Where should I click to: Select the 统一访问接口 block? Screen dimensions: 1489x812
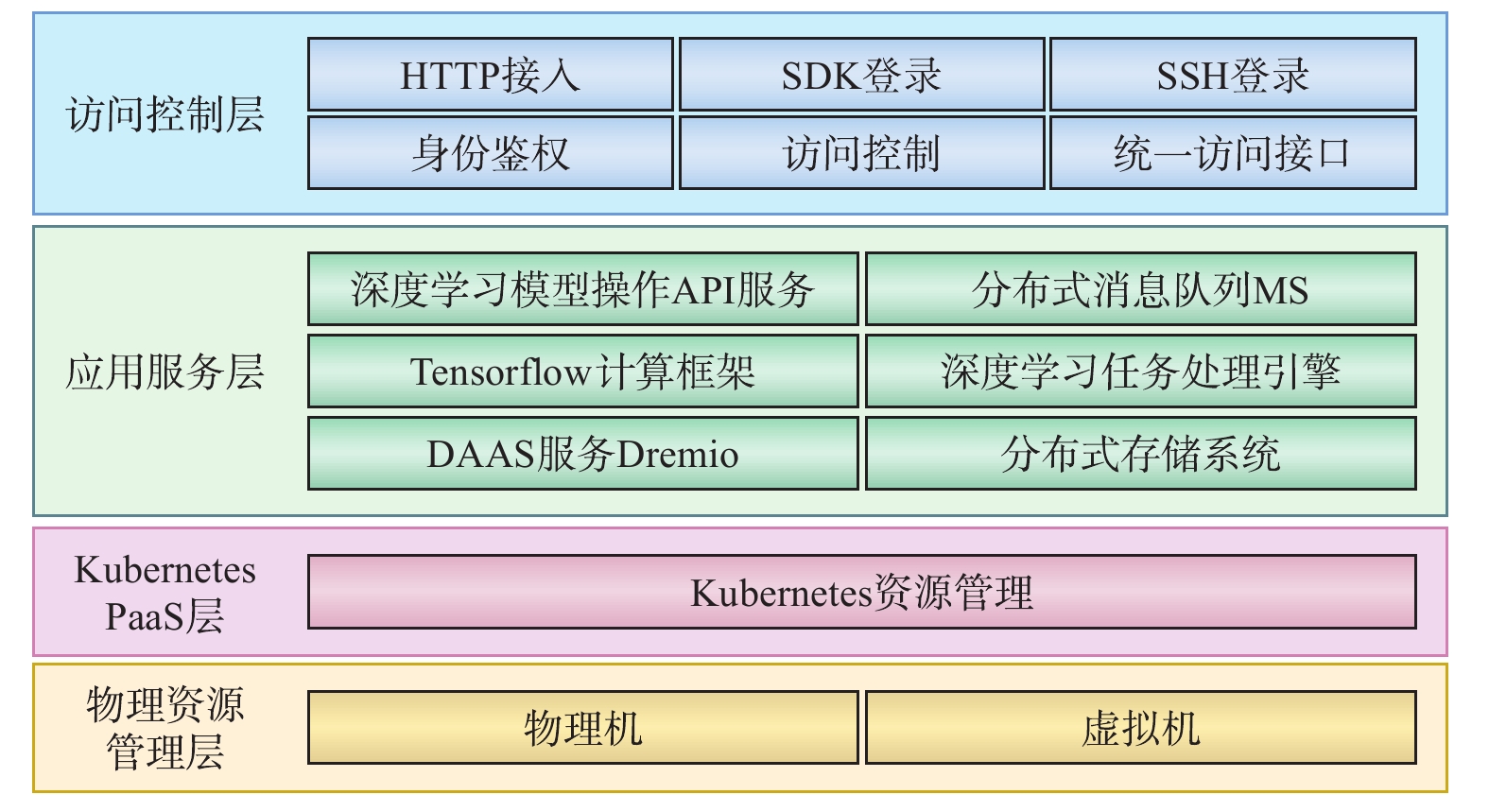click(x=1232, y=153)
